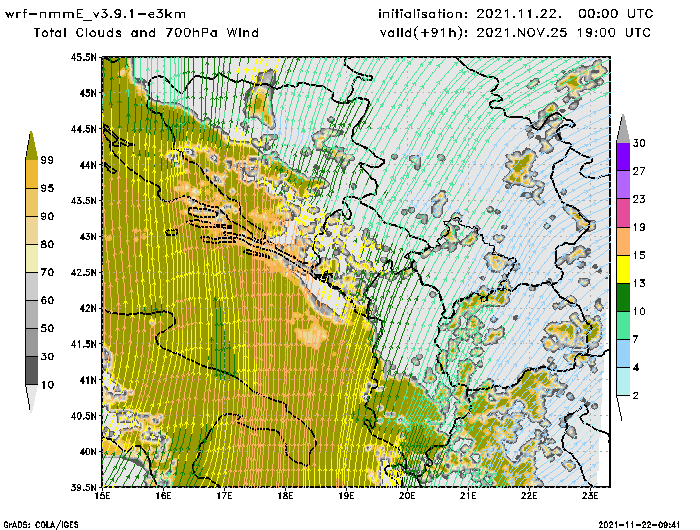Click the 13–15 yellow wind legend swatch
700x530 pixels.
pyautogui.click(x=623, y=269)
